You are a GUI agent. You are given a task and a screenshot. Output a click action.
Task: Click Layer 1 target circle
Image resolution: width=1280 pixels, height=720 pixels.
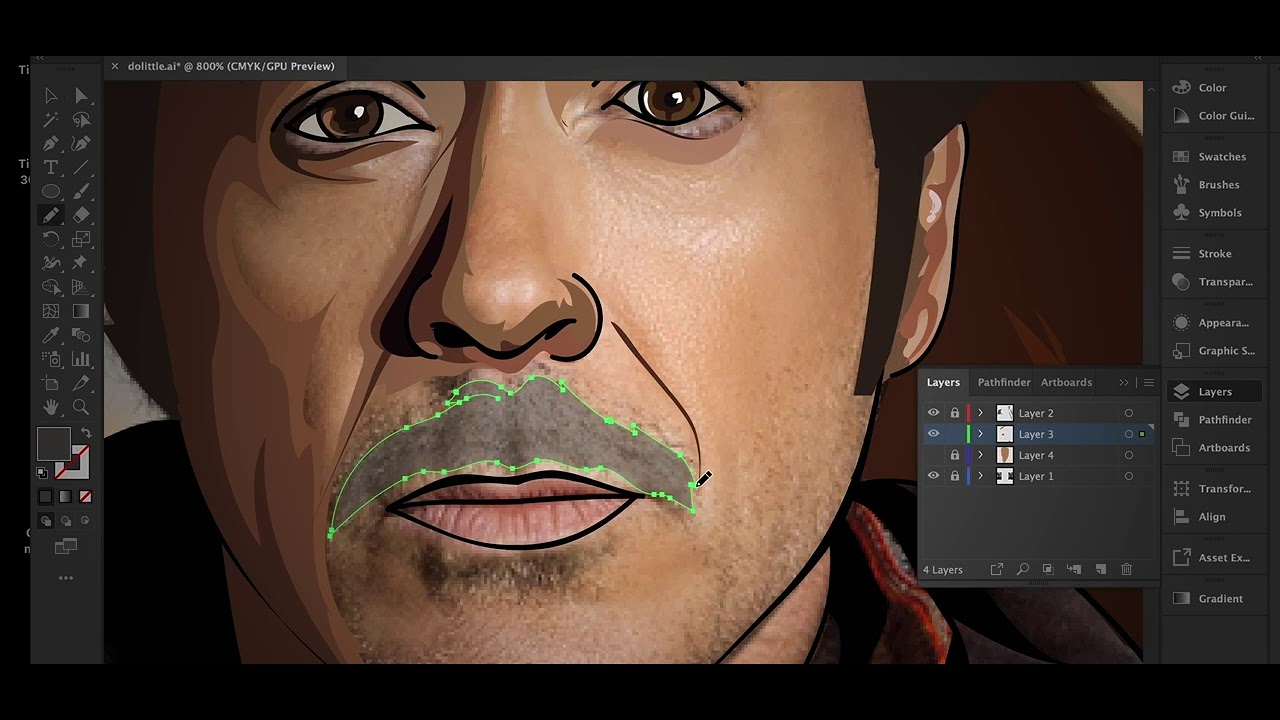coord(1129,476)
